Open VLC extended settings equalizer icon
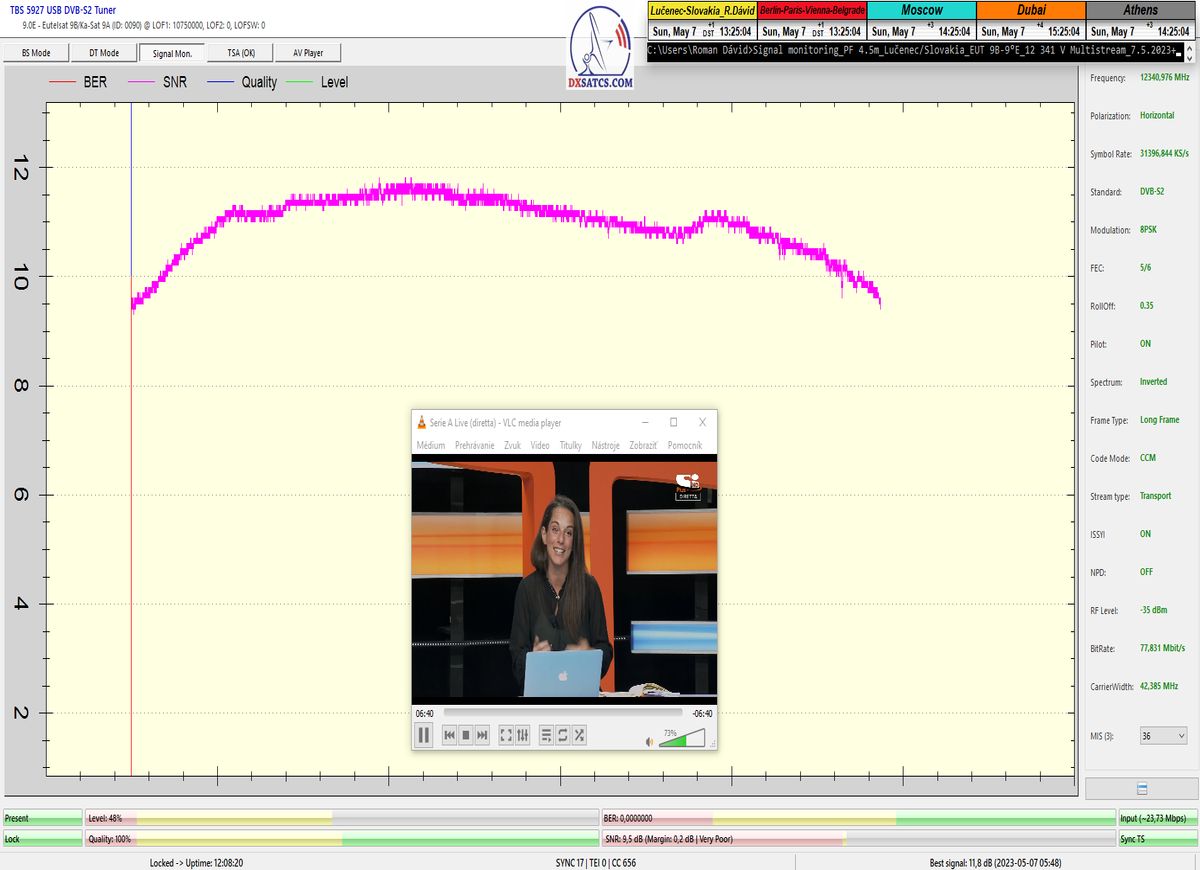Viewport: 1200px width, 870px height. click(x=522, y=735)
